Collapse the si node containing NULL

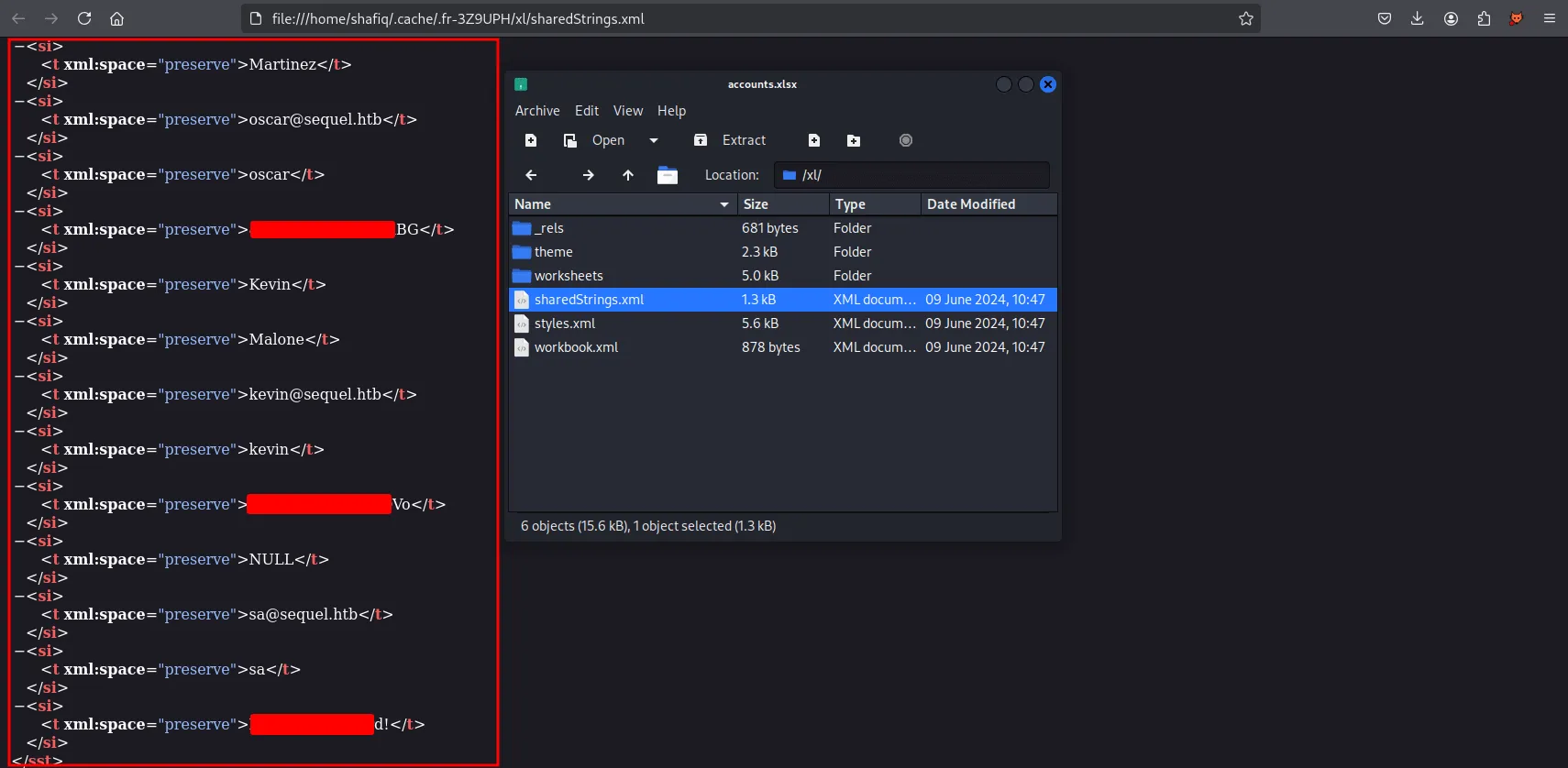coord(19,541)
